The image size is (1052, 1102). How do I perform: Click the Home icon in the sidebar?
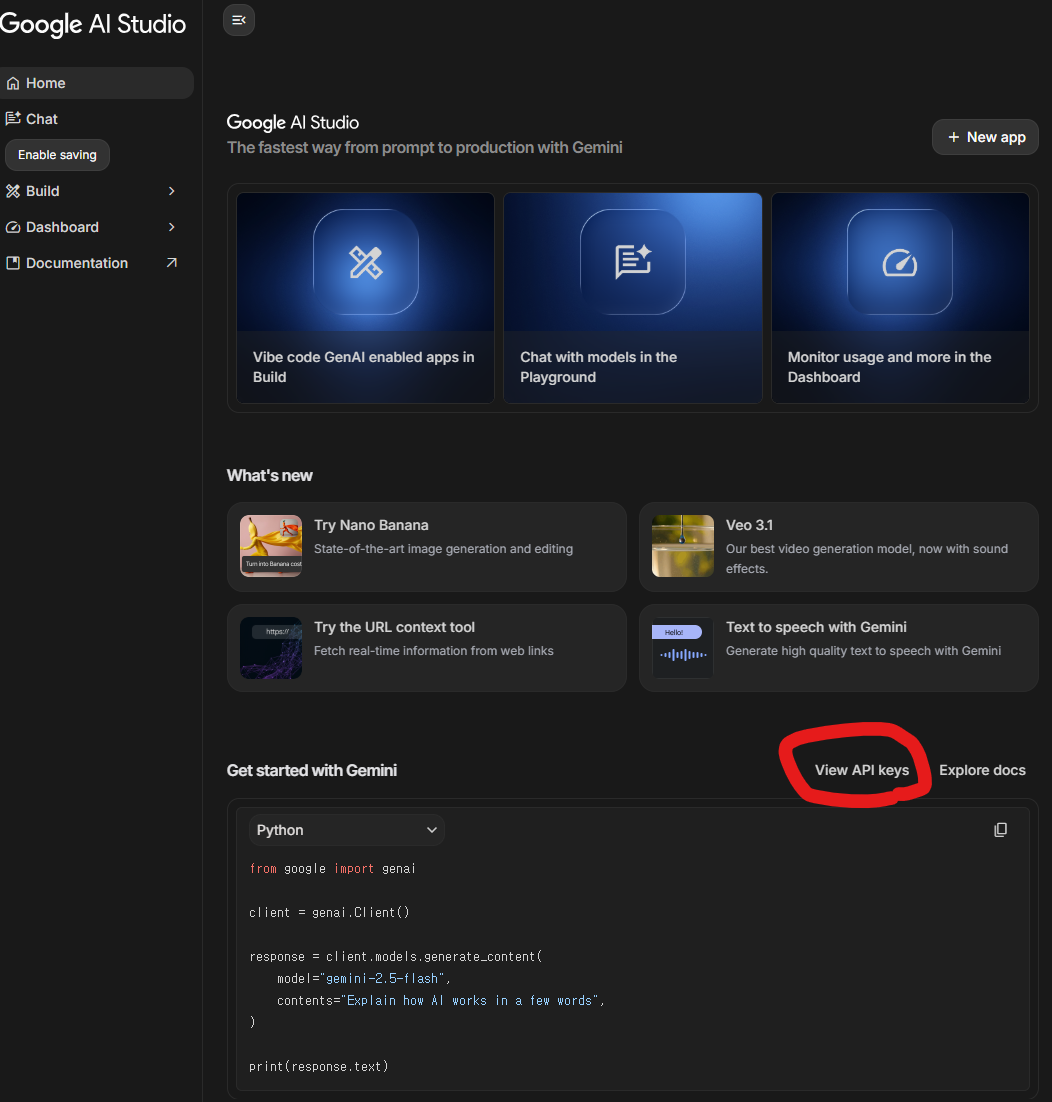click(13, 83)
